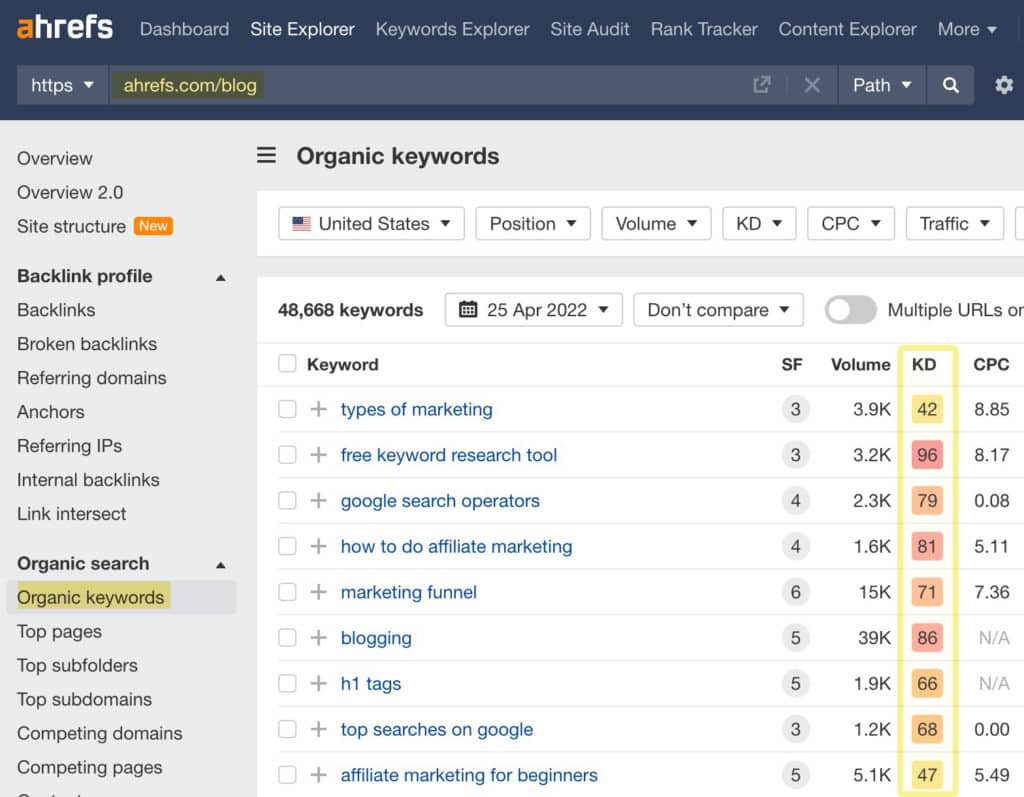
Task: Click the United States flag icon
Action: pos(303,223)
